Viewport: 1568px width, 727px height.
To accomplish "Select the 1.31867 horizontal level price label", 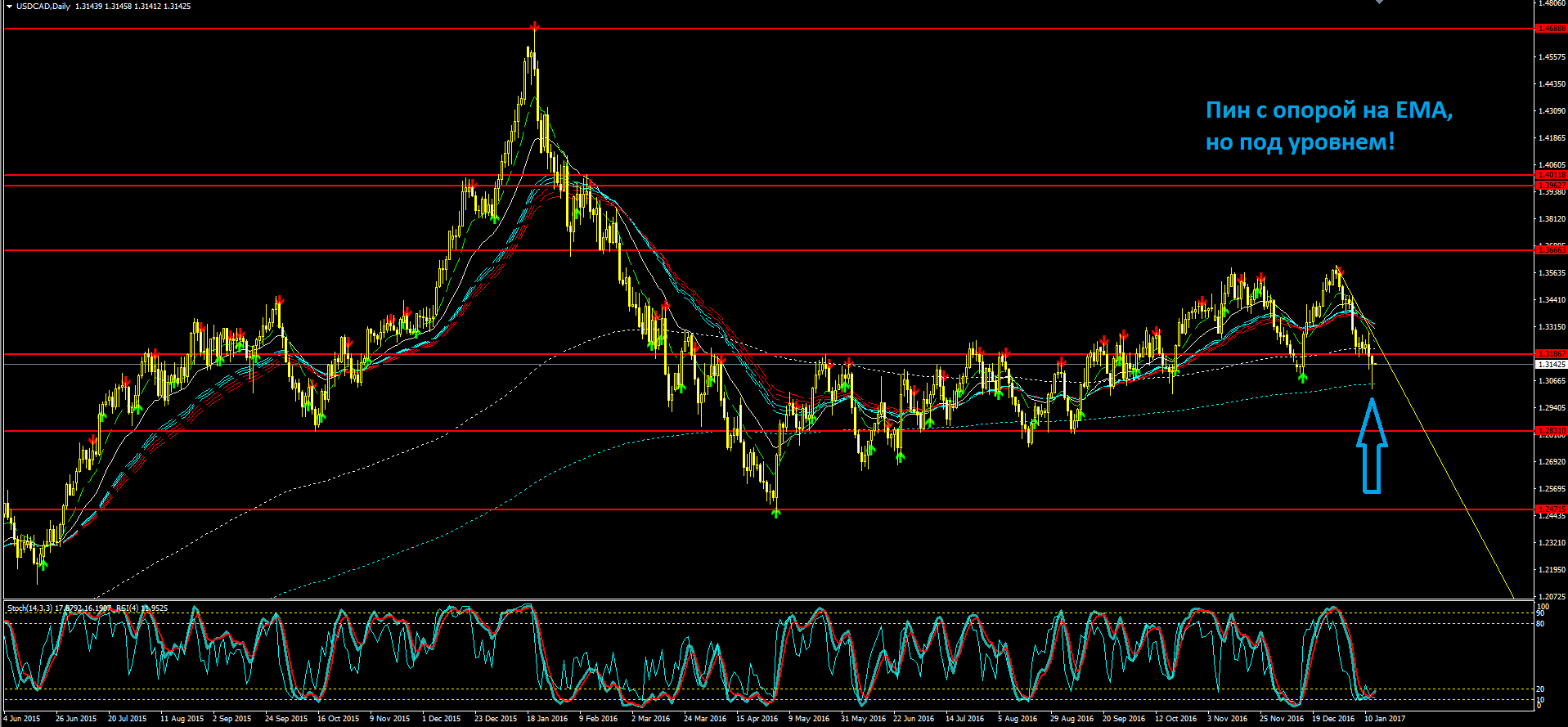I will (x=1552, y=354).
